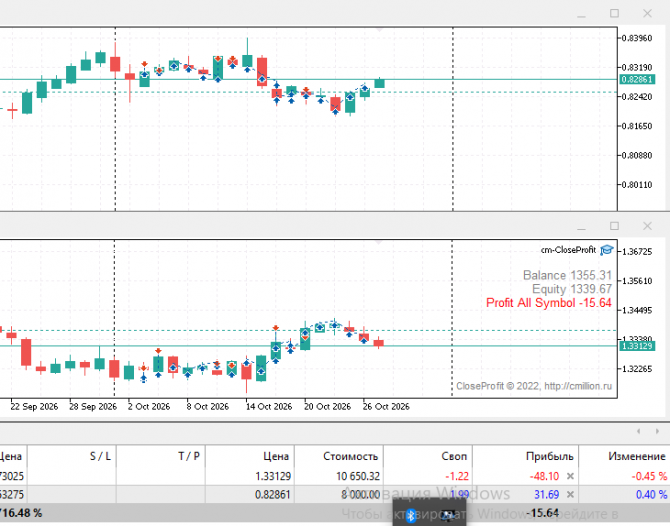Maximize the lower cm-CloseProfit chart window
670x526 pixels.
[614, 226]
